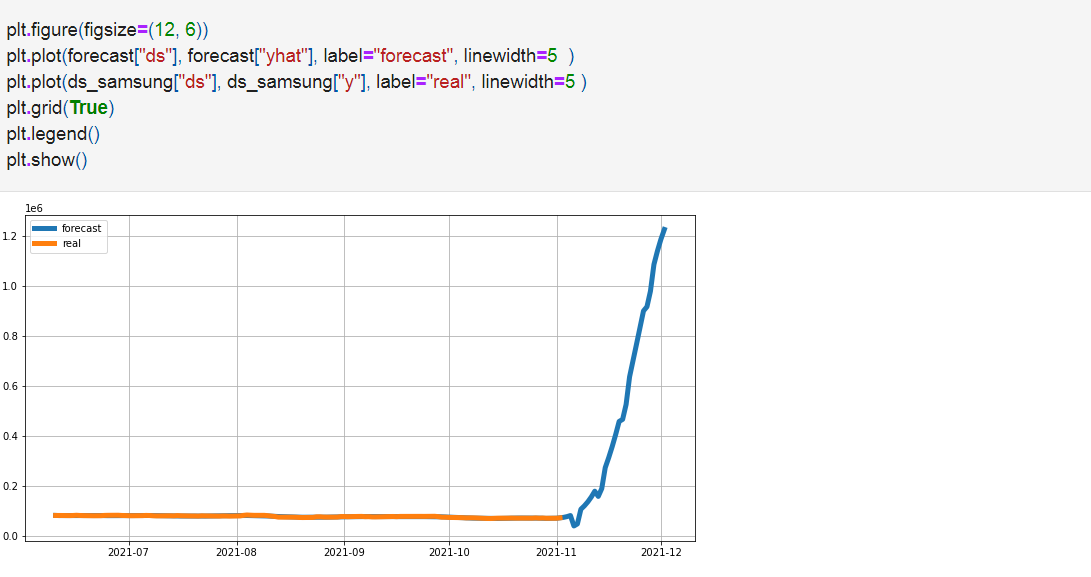Click the 1e6 axis scale label
This screenshot has height=577, width=1091.
coord(33,208)
